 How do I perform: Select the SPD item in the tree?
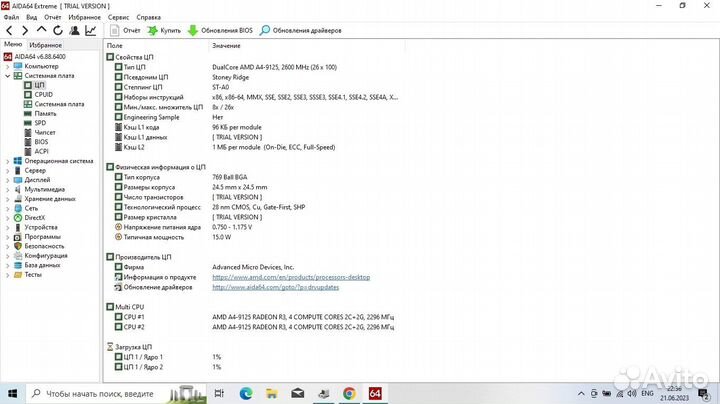35,123
